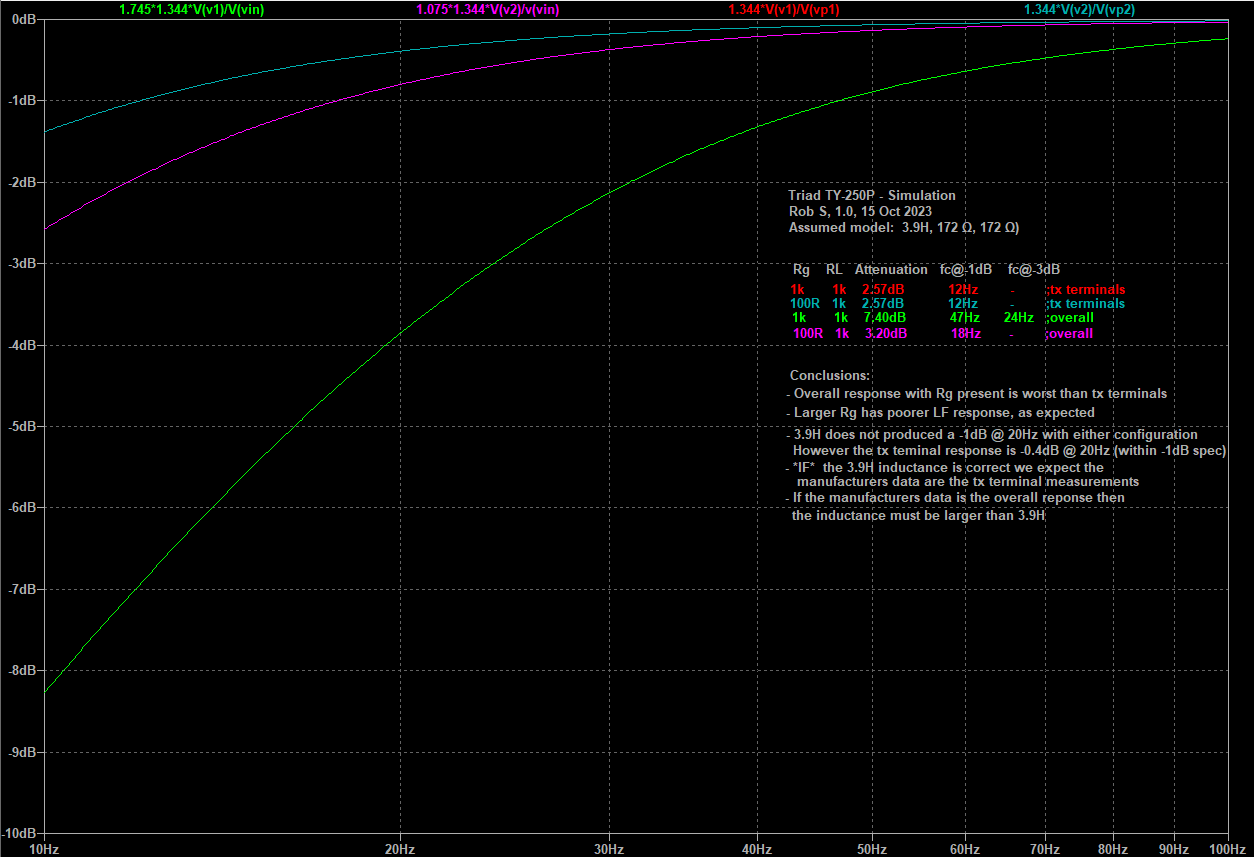Click the 7.40dB attenuation value
The image size is (1254, 857).
884,318
